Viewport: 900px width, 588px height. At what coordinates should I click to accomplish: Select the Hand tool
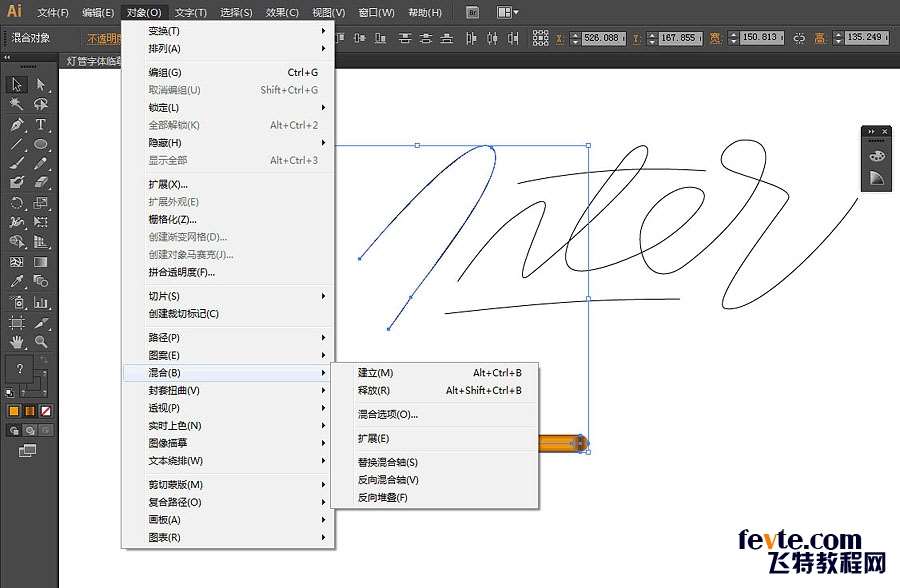point(17,342)
